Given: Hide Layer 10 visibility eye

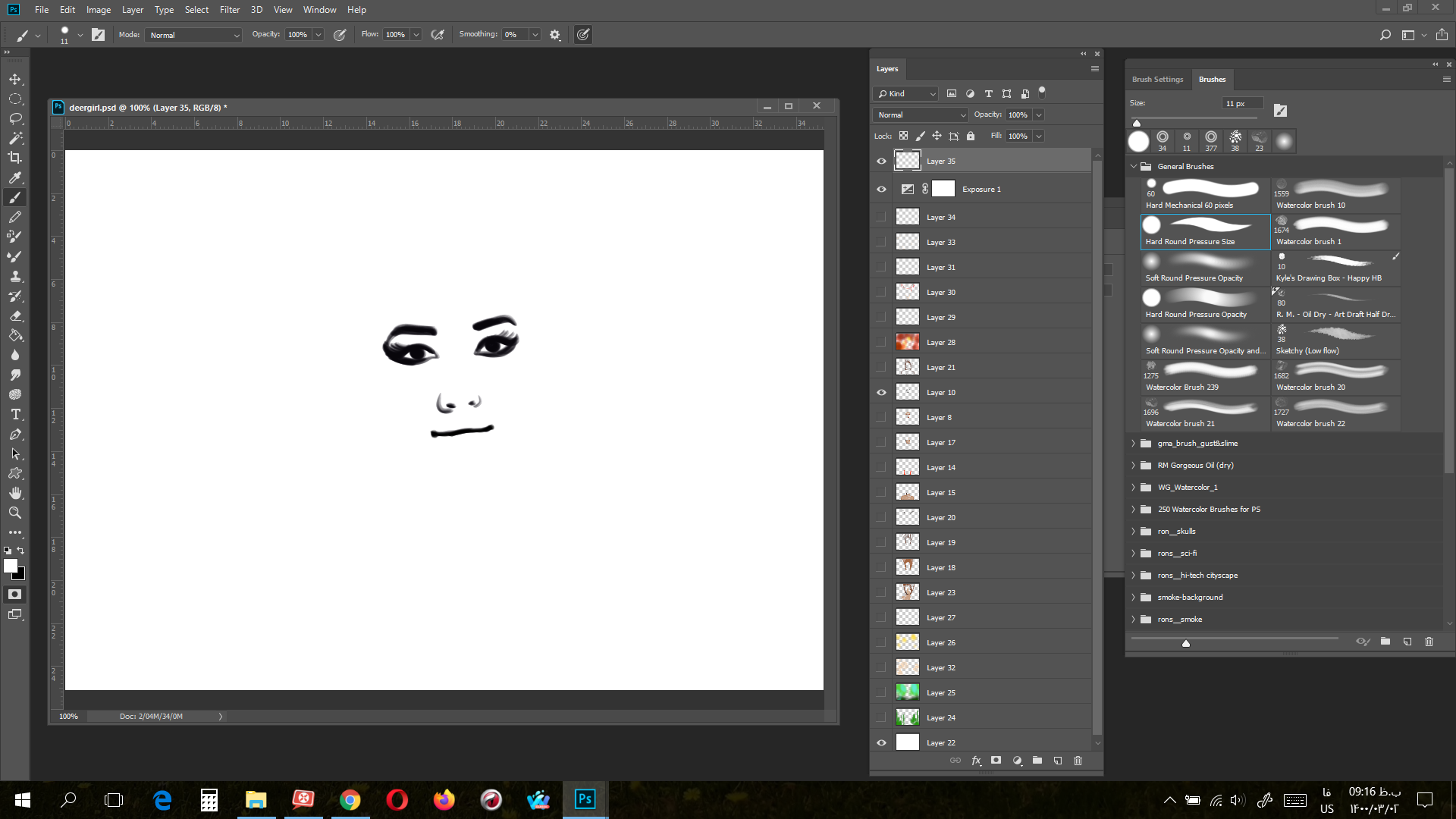Looking at the screenshot, I should coord(881,393).
